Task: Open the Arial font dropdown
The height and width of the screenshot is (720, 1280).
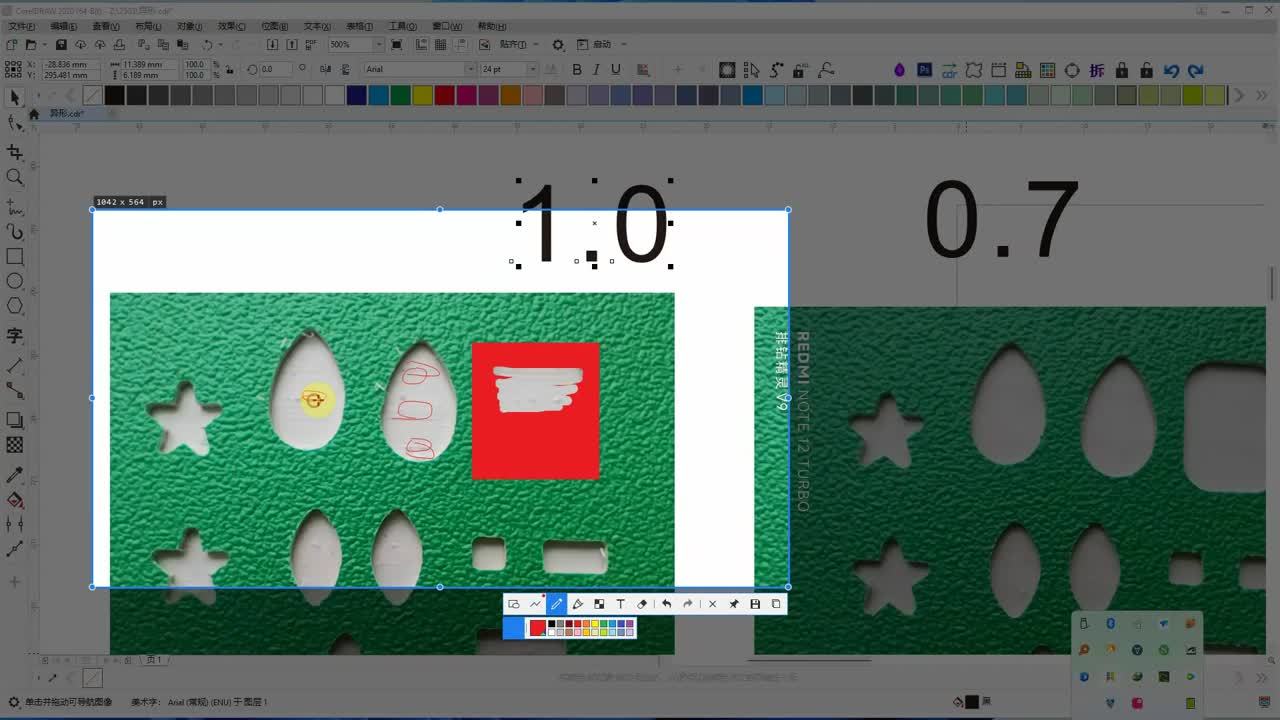Action: 470,69
